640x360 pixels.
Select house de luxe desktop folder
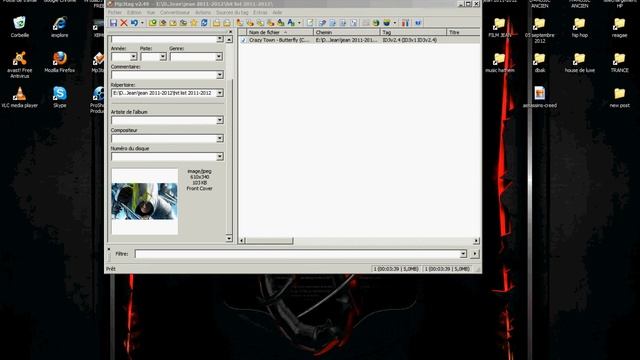(580, 63)
